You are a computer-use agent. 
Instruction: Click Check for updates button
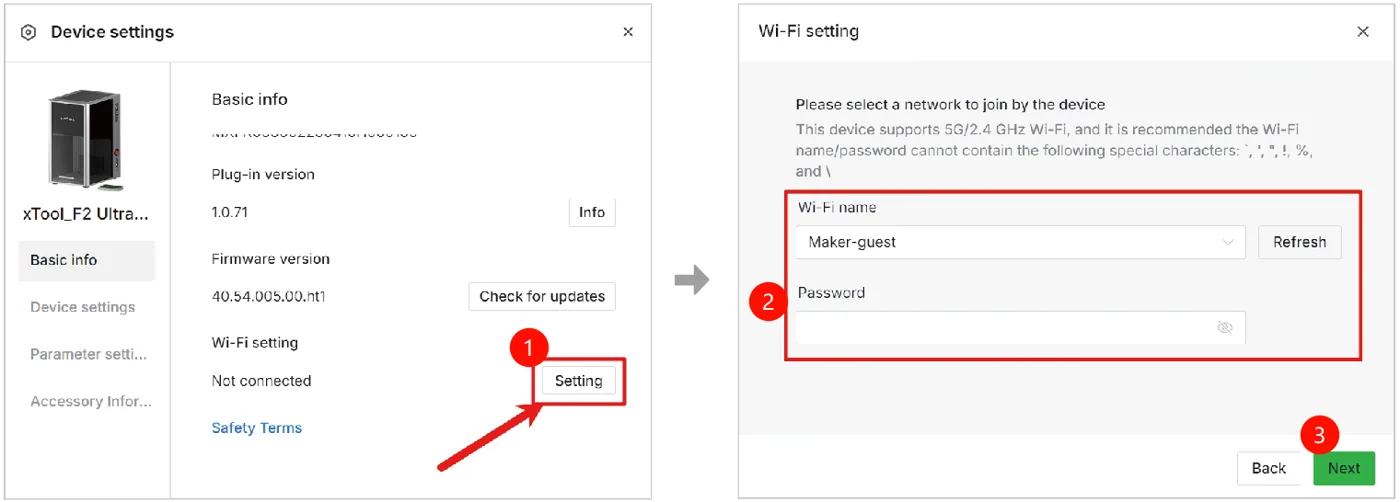(x=542, y=296)
